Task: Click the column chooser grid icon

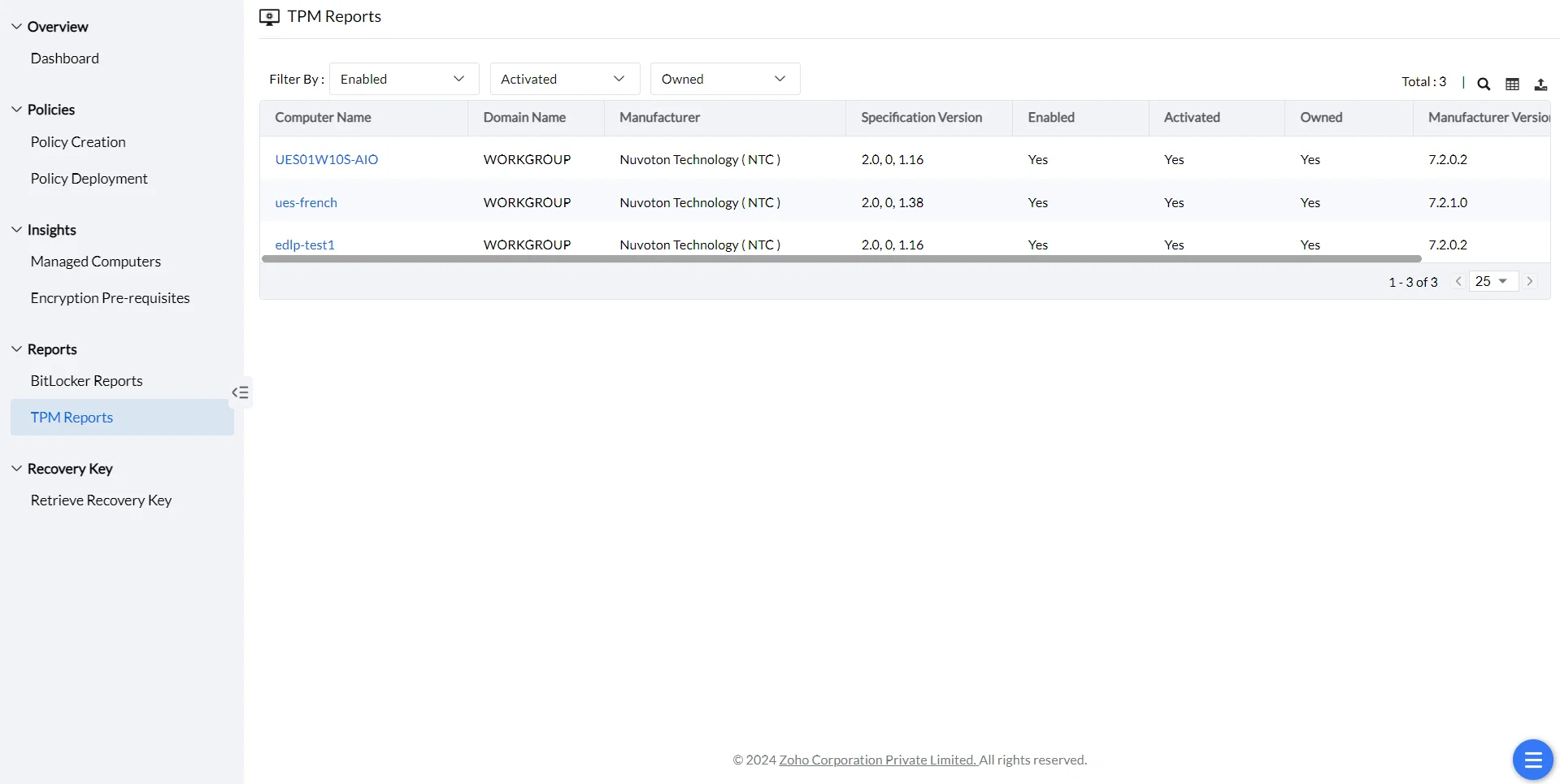Action: (x=1512, y=84)
